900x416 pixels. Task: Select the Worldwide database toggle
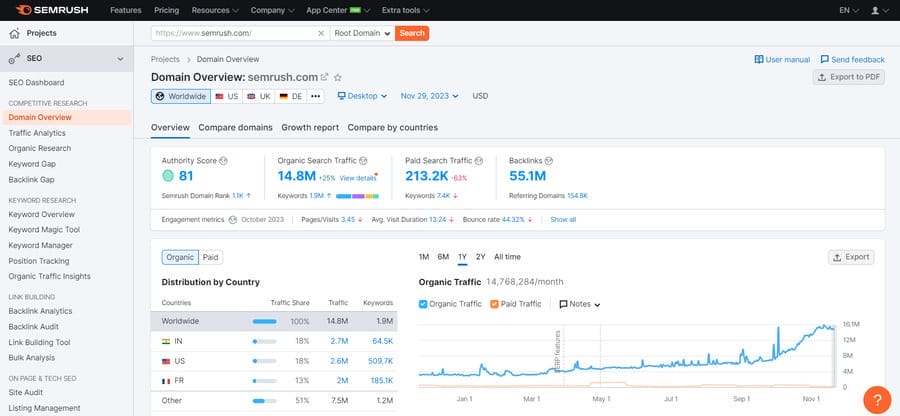click(181, 96)
